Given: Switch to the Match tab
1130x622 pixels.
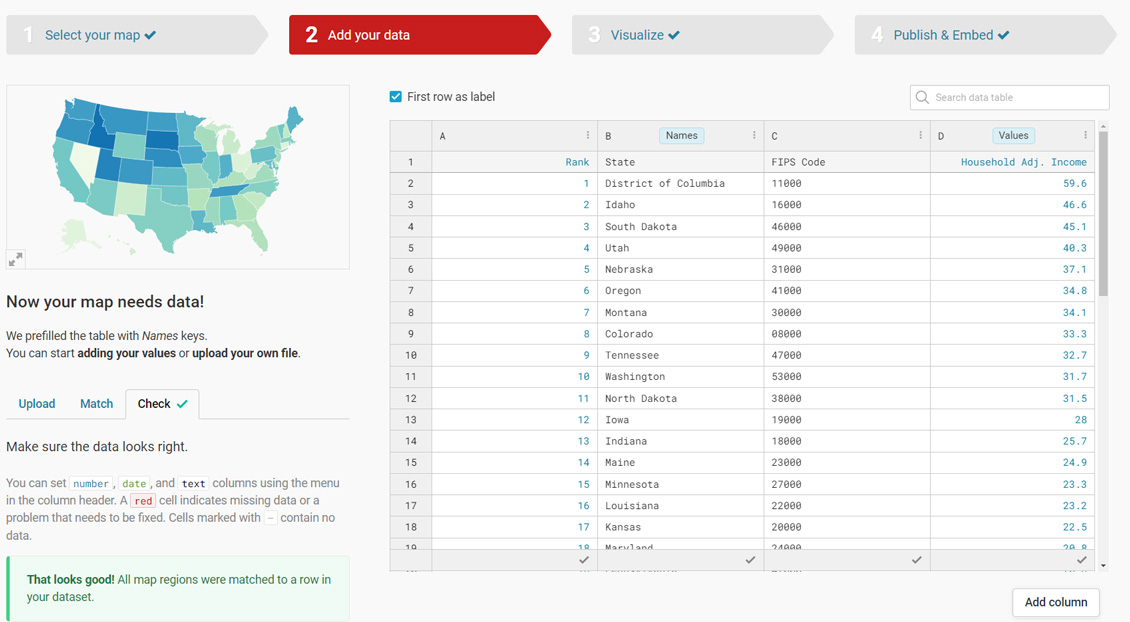Looking at the screenshot, I should [96, 404].
